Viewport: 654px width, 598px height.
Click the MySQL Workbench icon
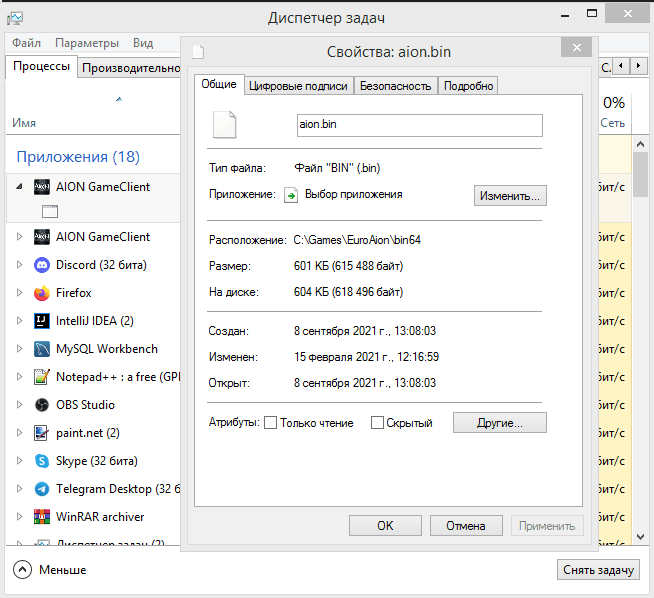(x=42, y=349)
